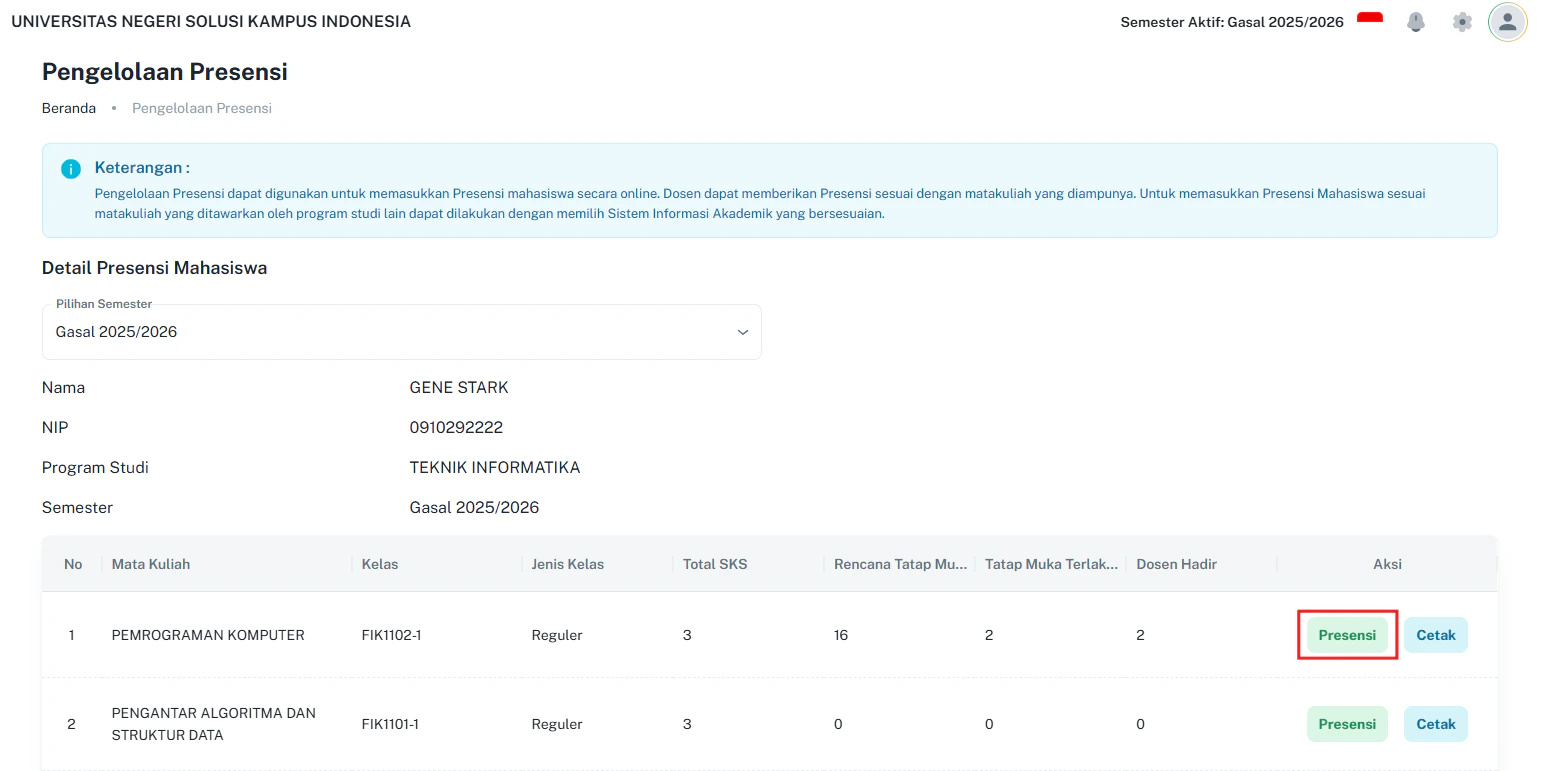Click the Dosen Hadir column header
This screenshot has height=771, width=1548.
pyautogui.click(x=1177, y=564)
